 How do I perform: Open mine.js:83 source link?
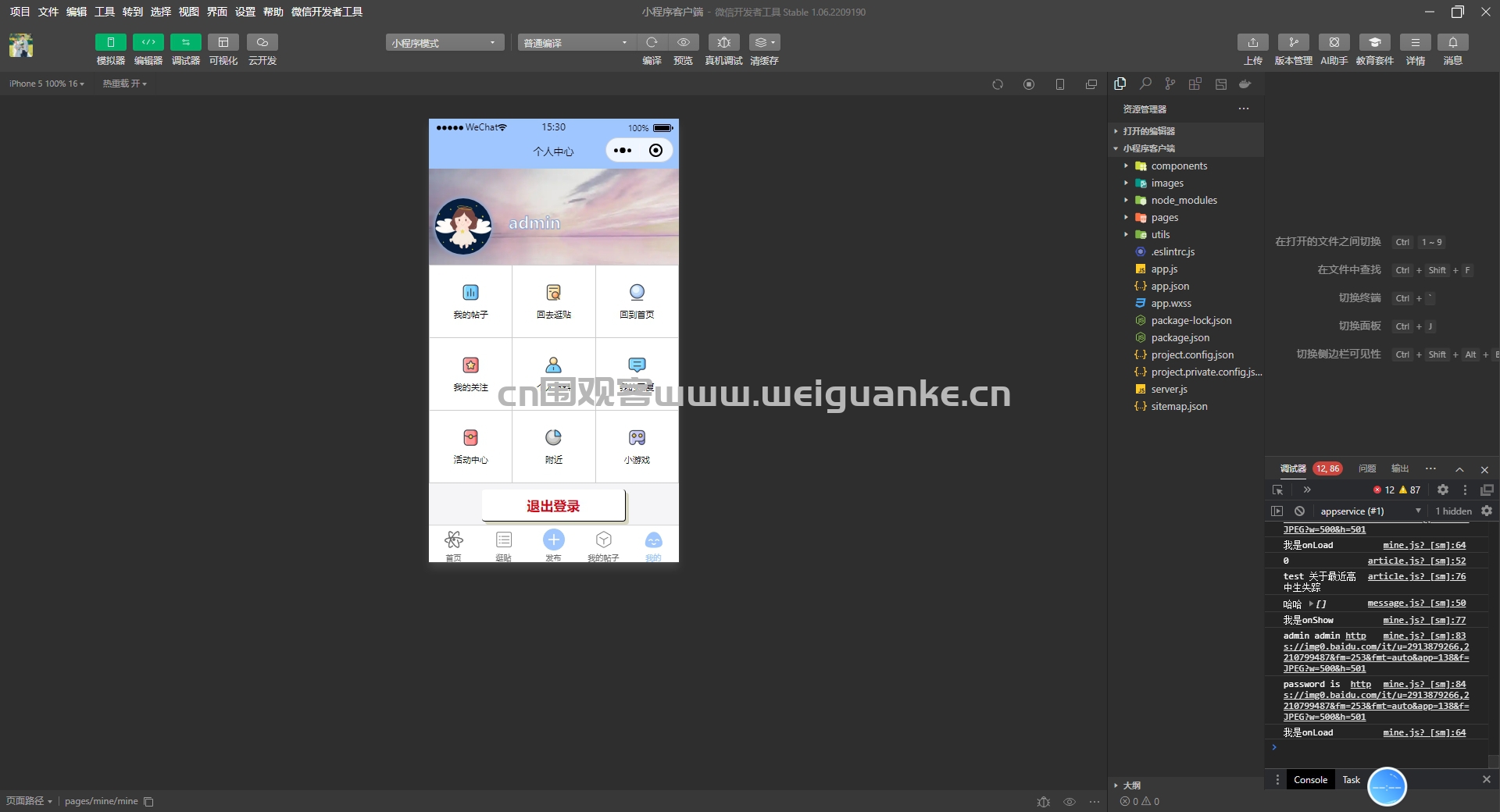1424,636
